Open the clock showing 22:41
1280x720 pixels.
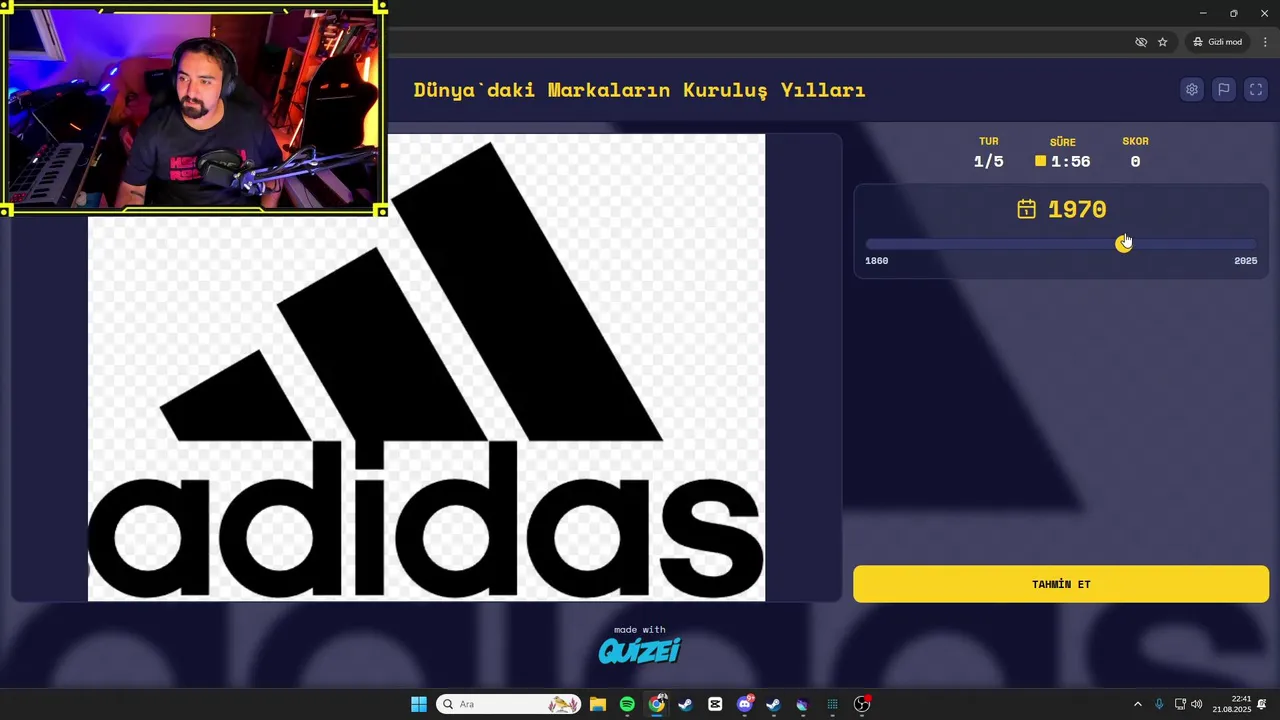coord(1232,704)
